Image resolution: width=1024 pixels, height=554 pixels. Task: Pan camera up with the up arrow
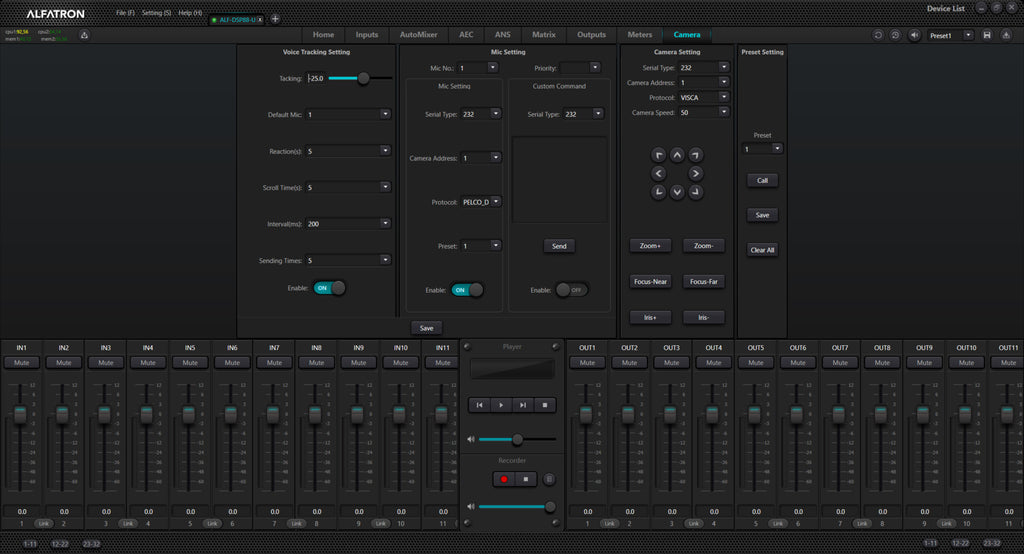[x=677, y=155]
